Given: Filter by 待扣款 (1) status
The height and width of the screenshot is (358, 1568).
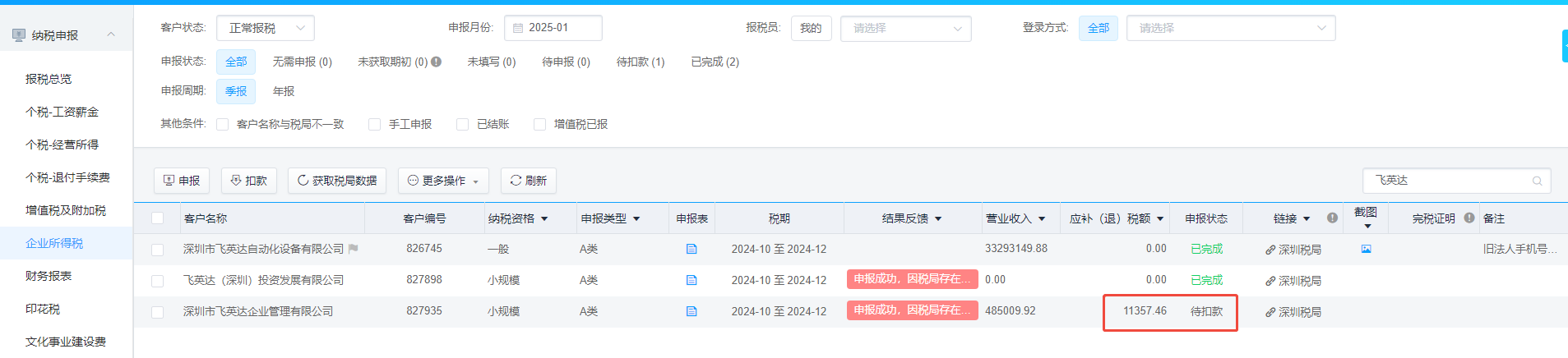Looking at the screenshot, I should [x=641, y=62].
